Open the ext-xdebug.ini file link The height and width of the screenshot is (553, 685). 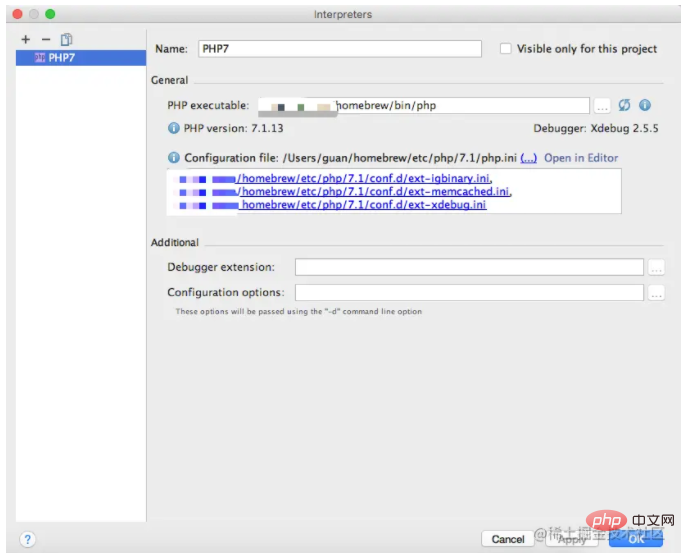(363, 205)
